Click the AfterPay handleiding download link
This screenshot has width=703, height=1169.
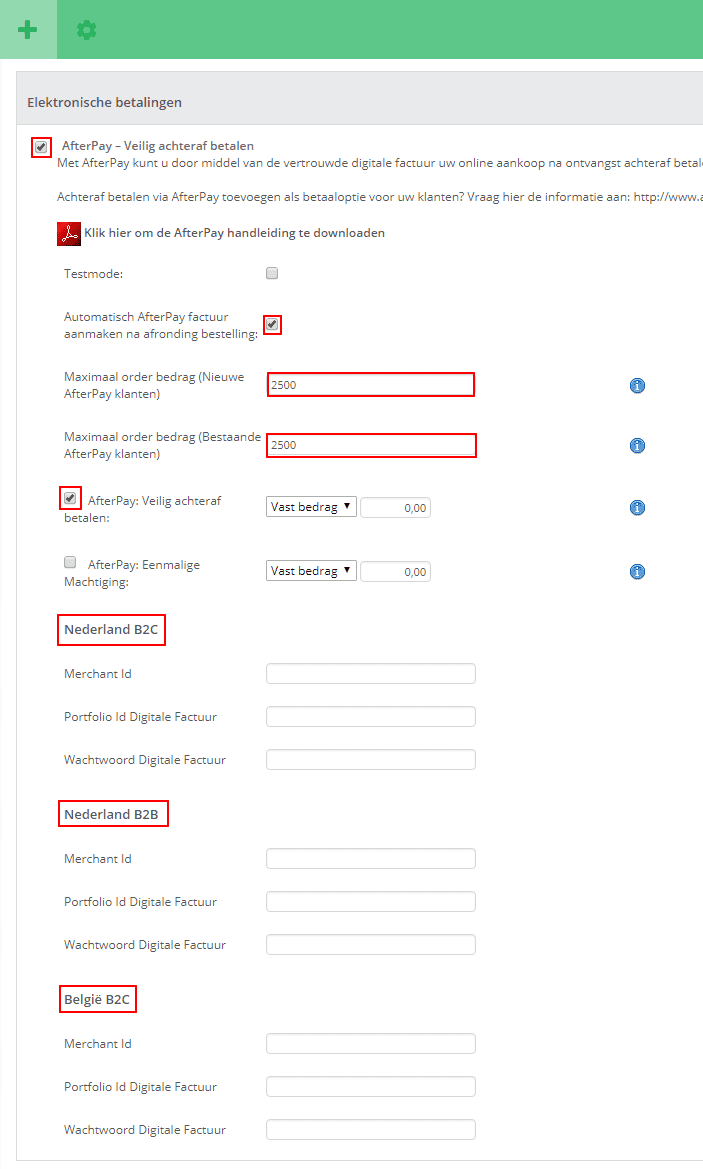pyautogui.click(x=234, y=233)
